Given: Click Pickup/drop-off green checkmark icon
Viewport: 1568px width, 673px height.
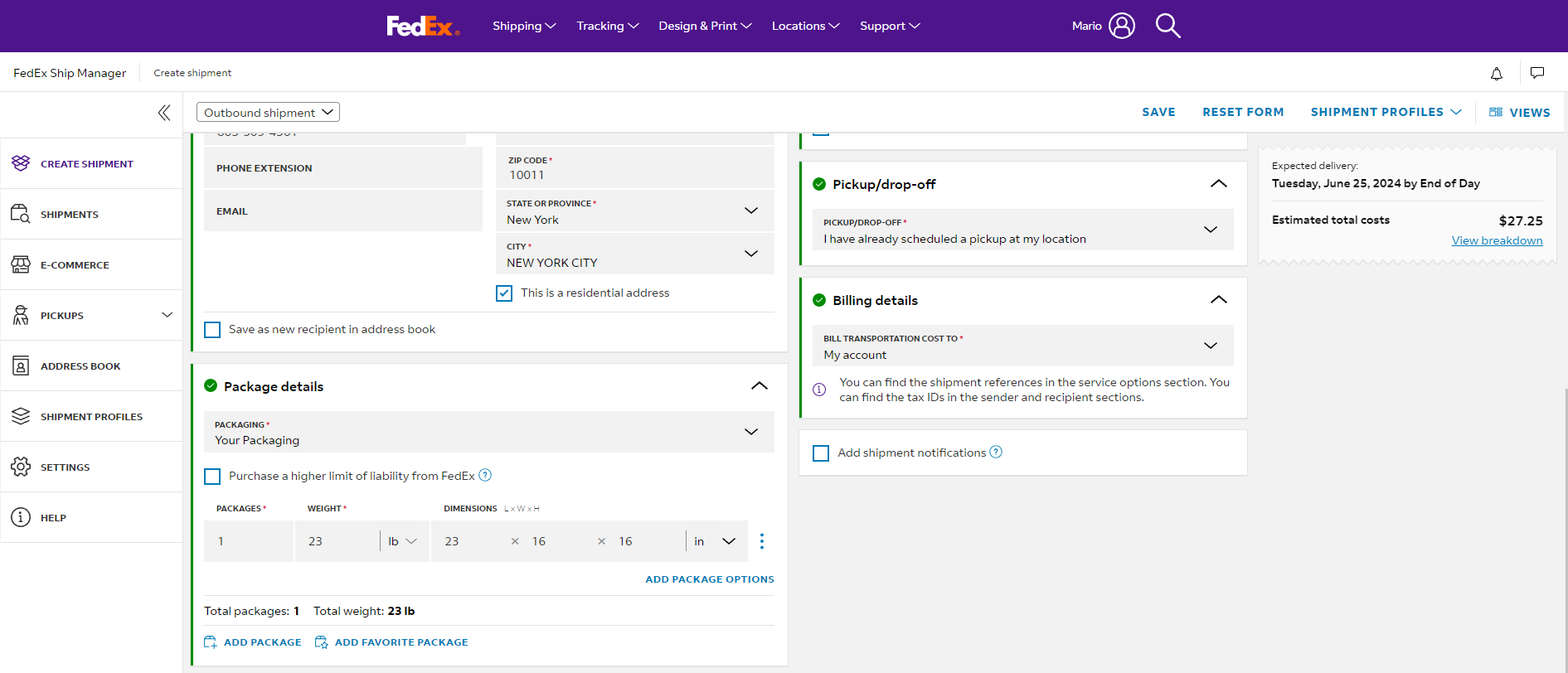Looking at the screenshot, I should (x=819, y=184).
